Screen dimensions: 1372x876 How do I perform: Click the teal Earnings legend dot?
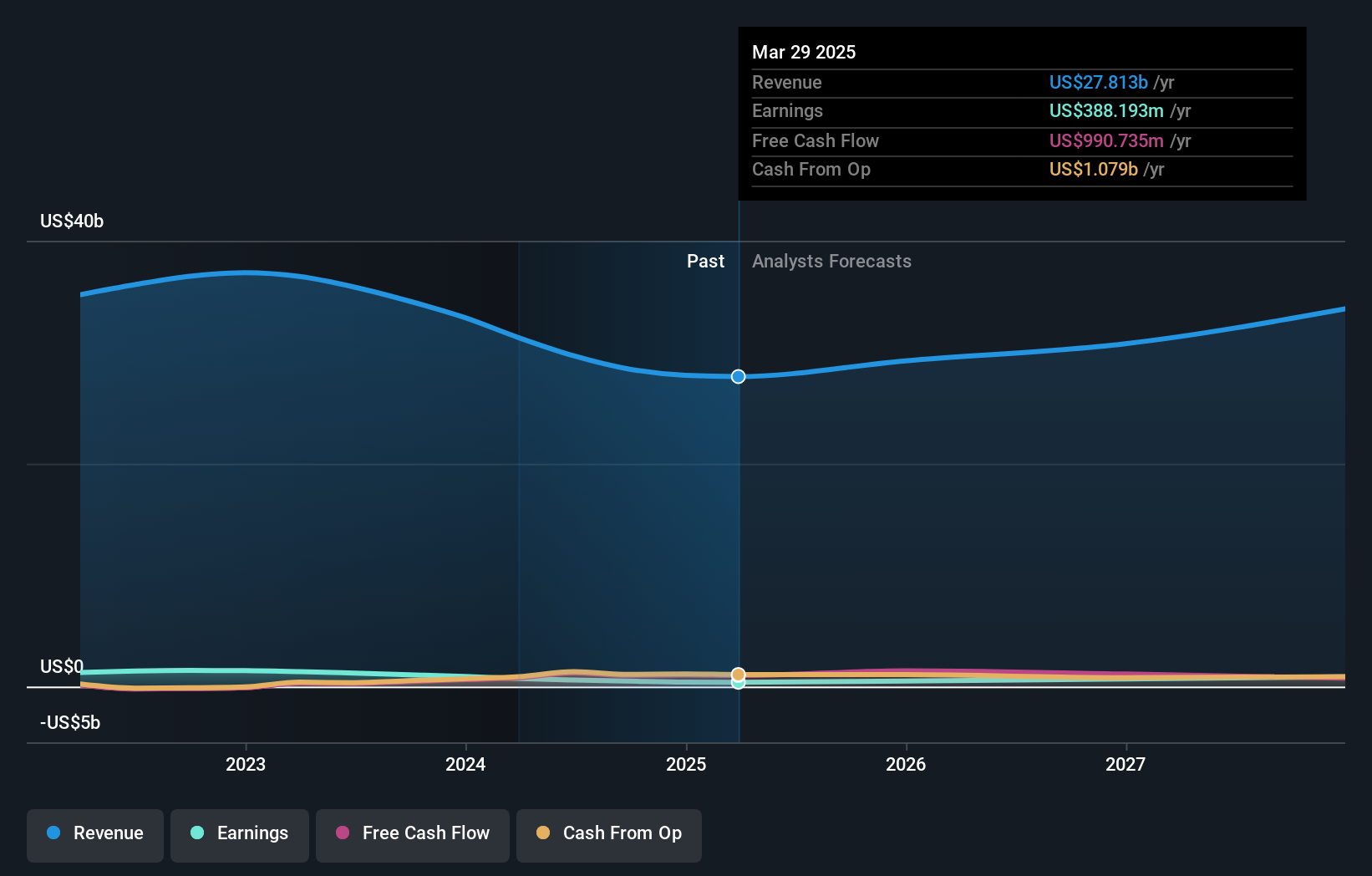click(x=197, y=833)
